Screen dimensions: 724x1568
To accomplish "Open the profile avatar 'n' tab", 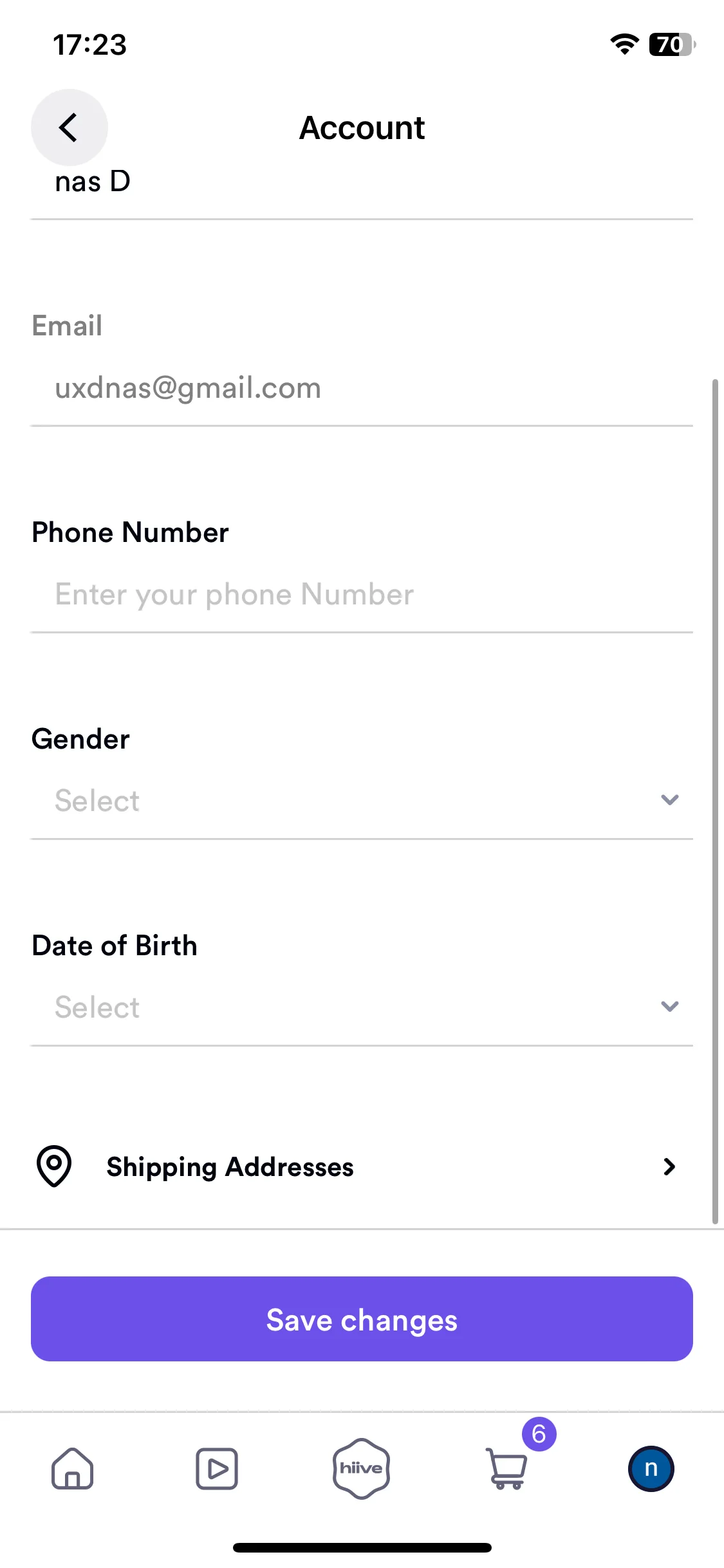I will click(651, 1468).
